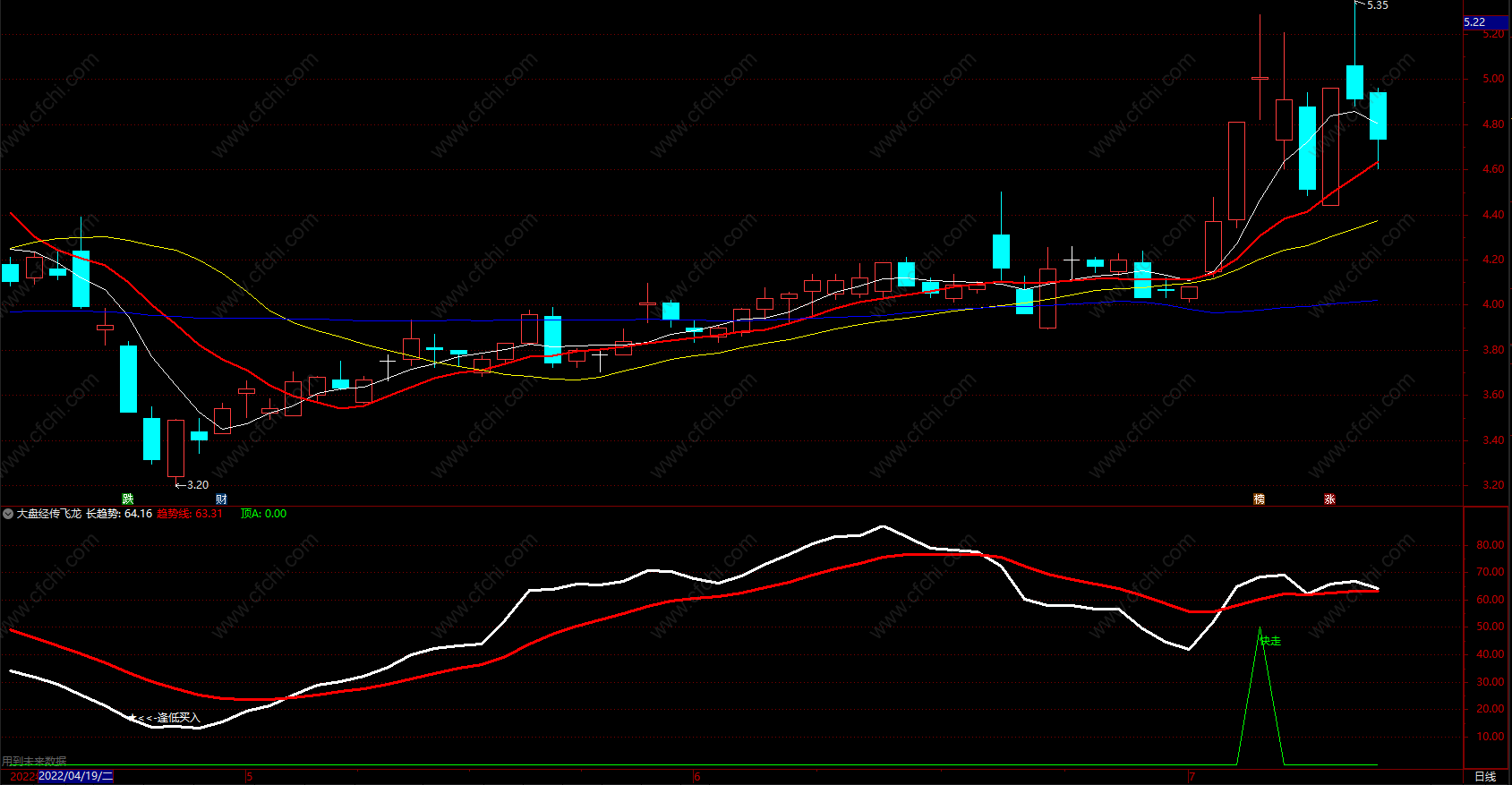Click month 6 marker on time axis
1512x785 pixels.
(696, 776)
